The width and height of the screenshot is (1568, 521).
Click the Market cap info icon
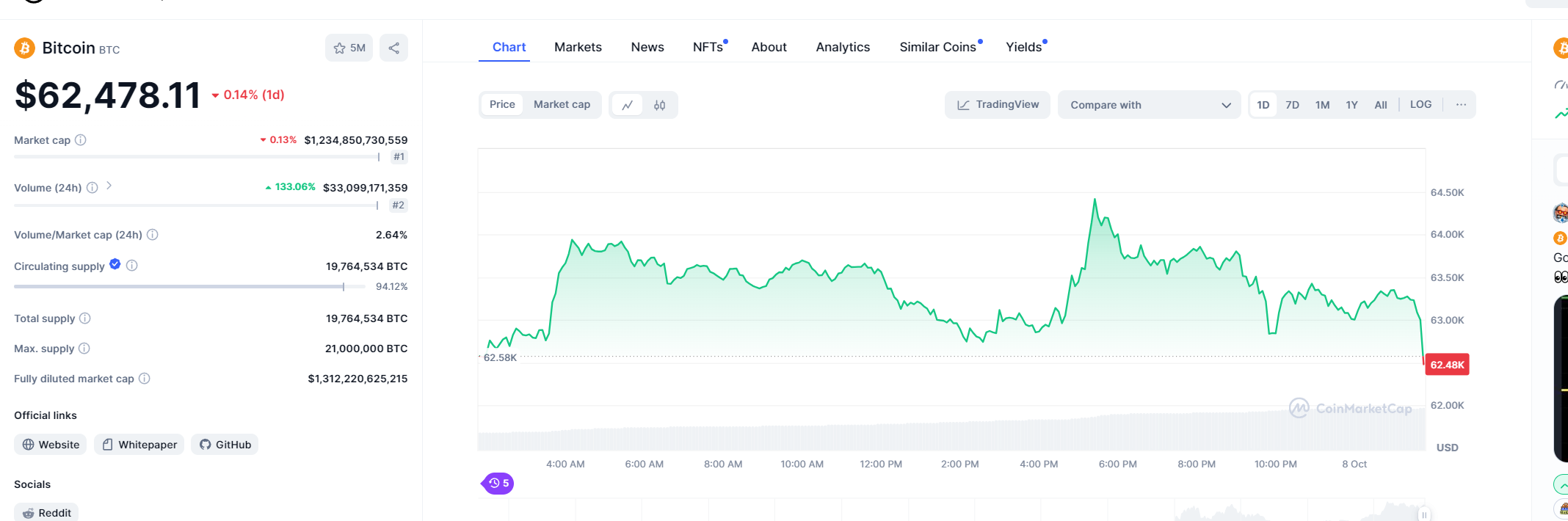tap(81, 140)
